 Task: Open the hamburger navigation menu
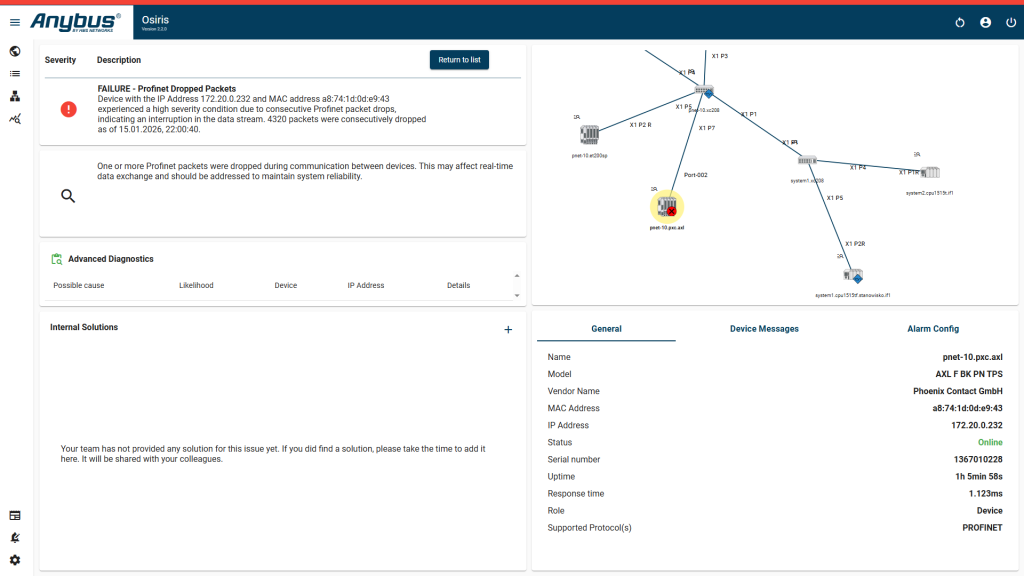click(15, 22)
